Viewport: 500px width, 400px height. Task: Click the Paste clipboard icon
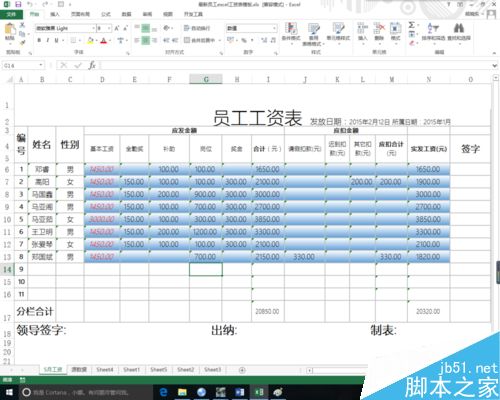pos(10,30)
